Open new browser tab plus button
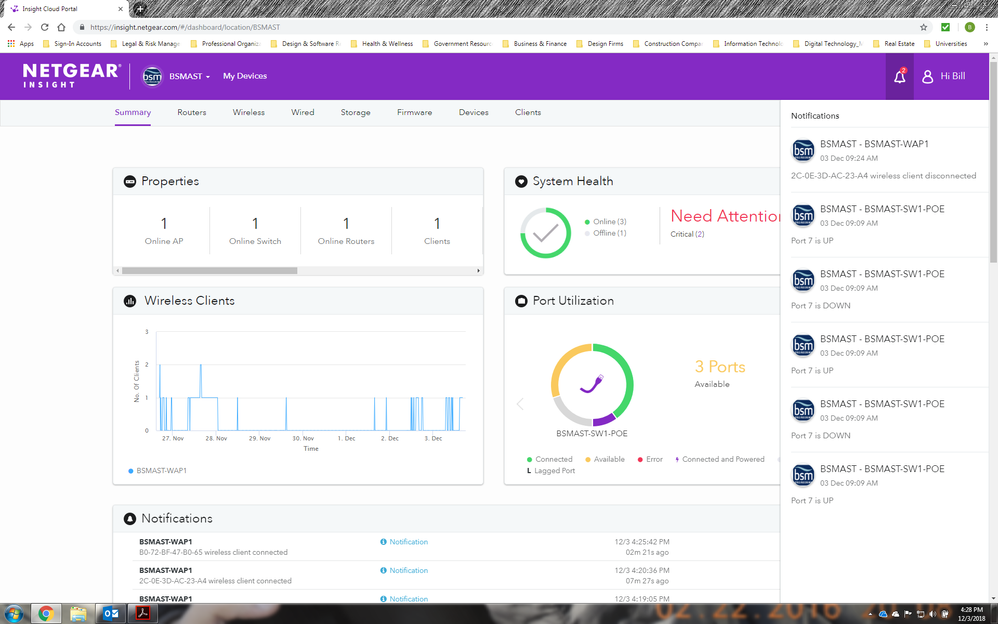This screenshot has height=624, width=998. [x=139, y=9]
